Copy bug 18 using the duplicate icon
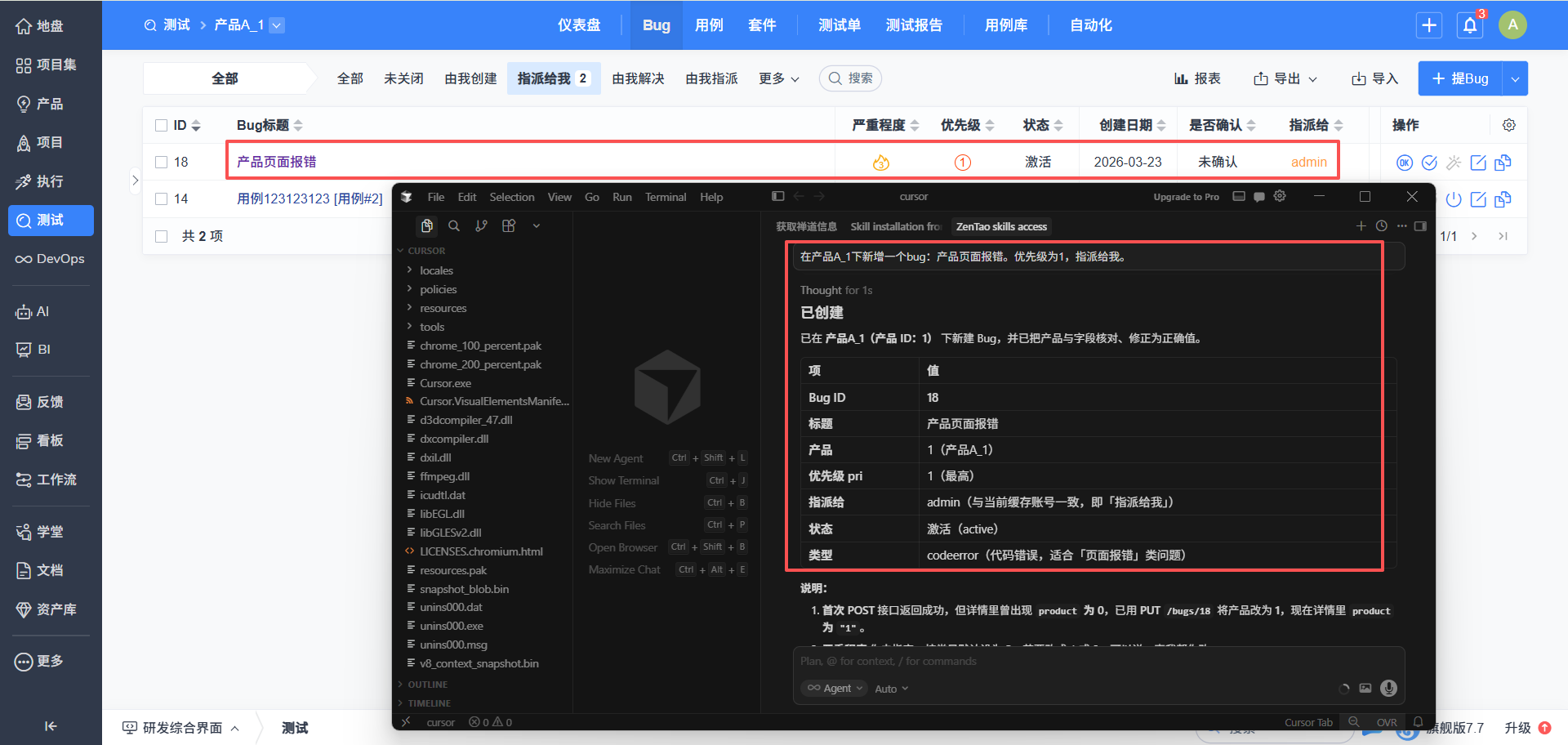1568x745 pixels. point(1503,163)
